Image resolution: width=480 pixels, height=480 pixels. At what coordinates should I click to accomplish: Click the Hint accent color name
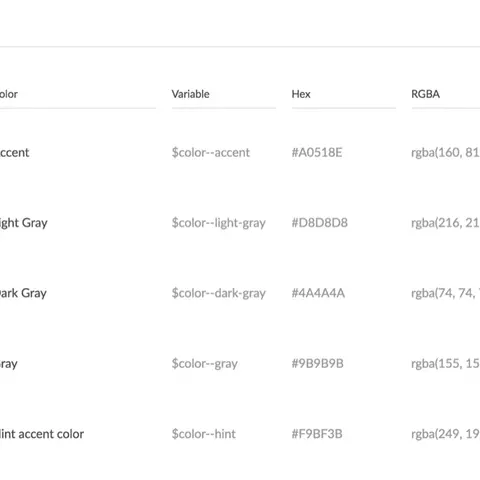(x=42, y=434)
